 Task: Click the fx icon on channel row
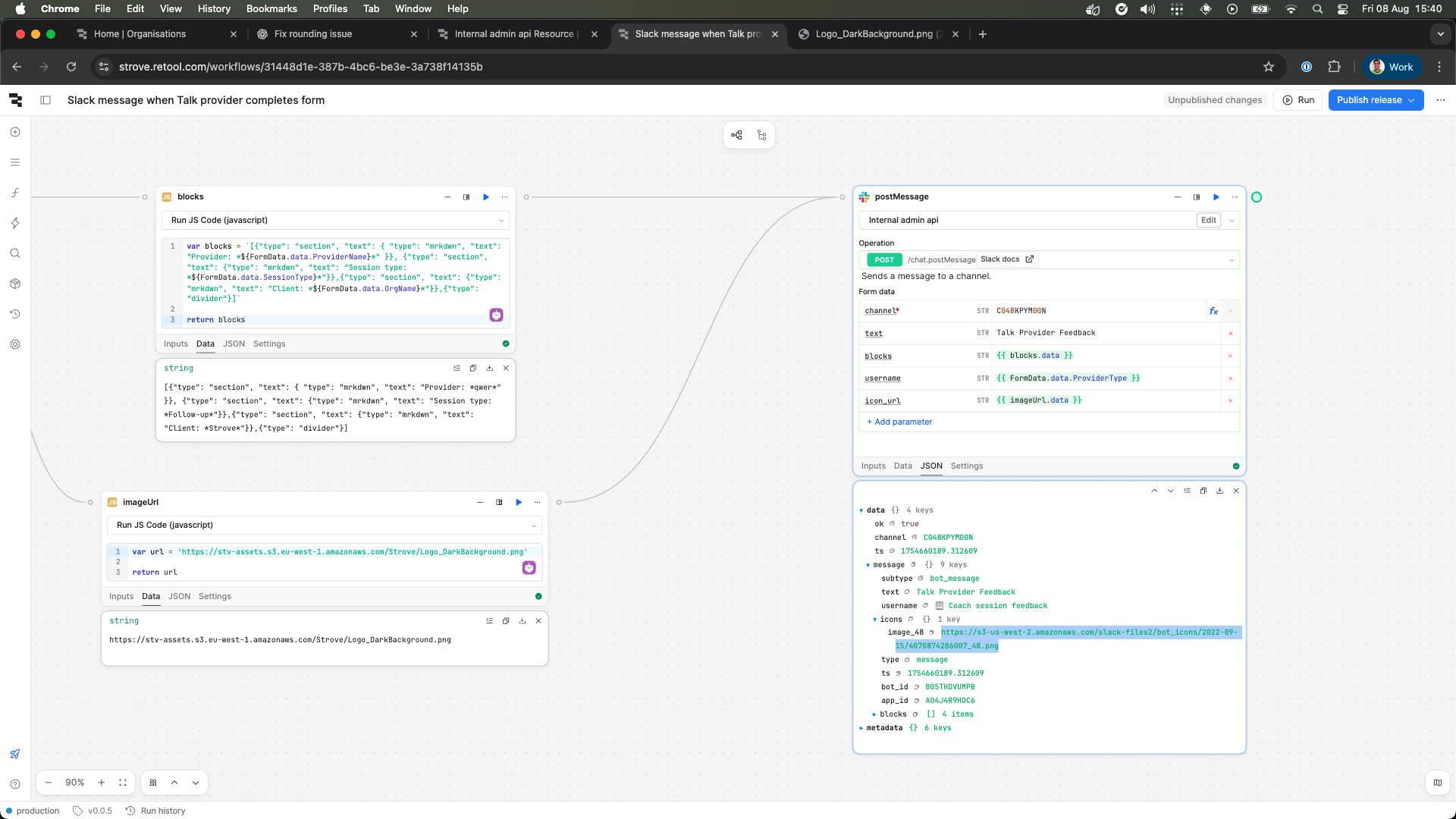pos(1213,311)
